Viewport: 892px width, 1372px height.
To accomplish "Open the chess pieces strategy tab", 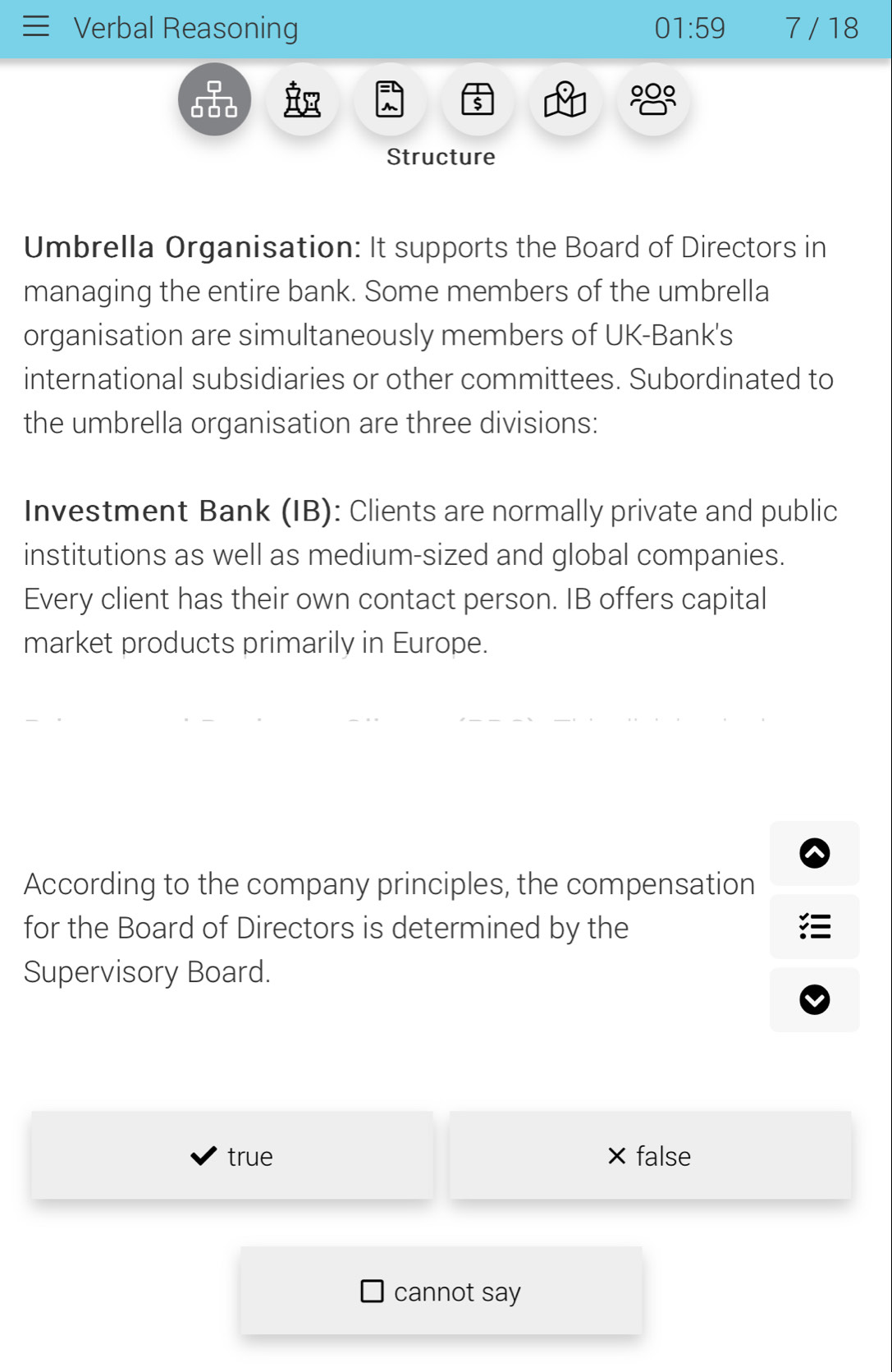I will (x=302, y=99).
